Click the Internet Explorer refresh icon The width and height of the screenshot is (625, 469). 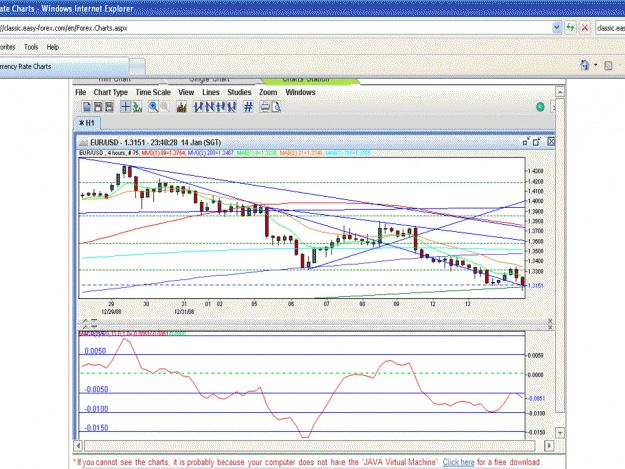point(570,28)
